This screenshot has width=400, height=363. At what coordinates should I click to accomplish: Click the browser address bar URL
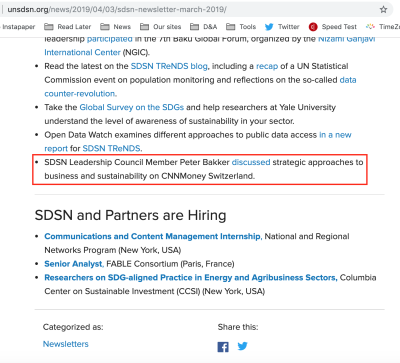117,10
